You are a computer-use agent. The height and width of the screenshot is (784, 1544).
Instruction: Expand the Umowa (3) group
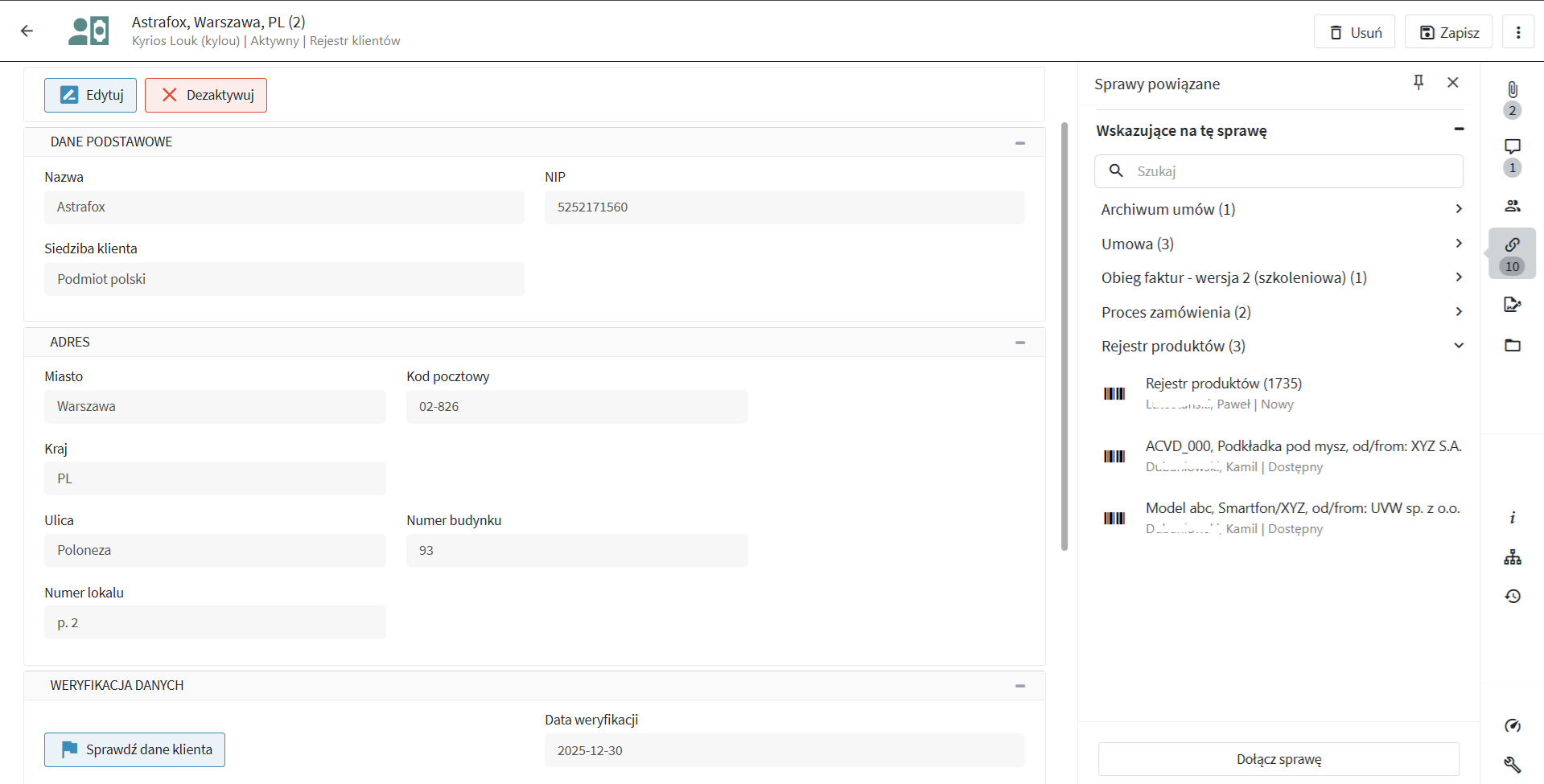click(x=1458, y=244)
